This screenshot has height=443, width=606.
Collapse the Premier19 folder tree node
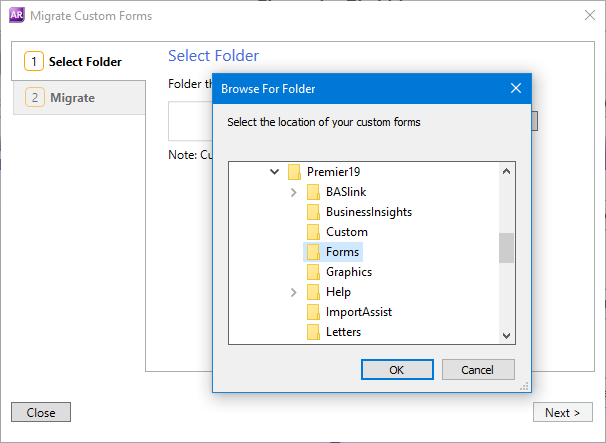click(x=275, y=172)
